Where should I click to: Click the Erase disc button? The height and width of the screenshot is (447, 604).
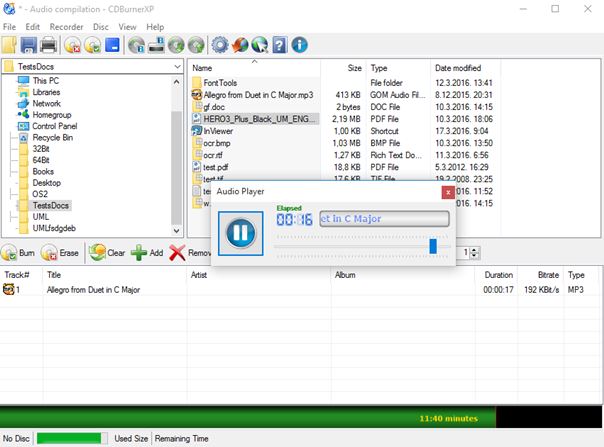(63, 253)
